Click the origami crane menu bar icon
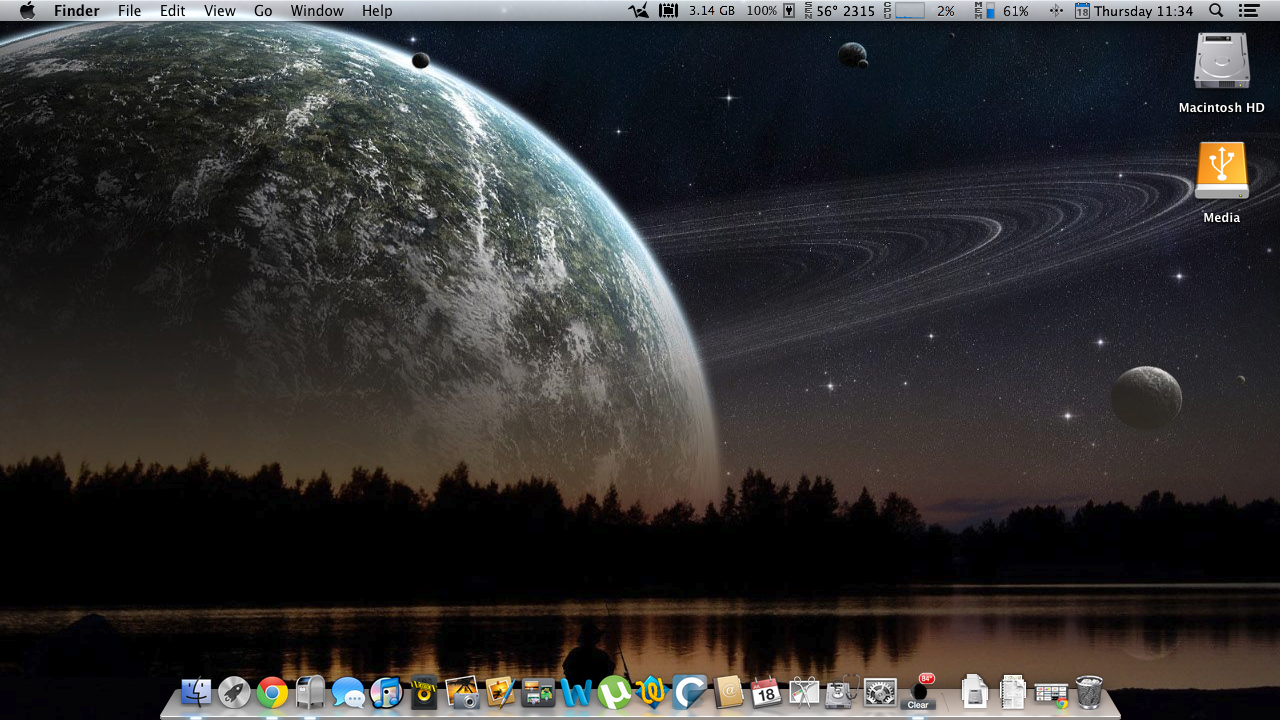 point(638,11)
